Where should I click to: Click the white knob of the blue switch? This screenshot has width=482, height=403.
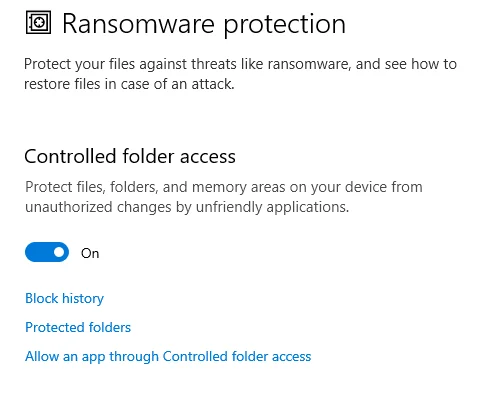pos(59,252)
